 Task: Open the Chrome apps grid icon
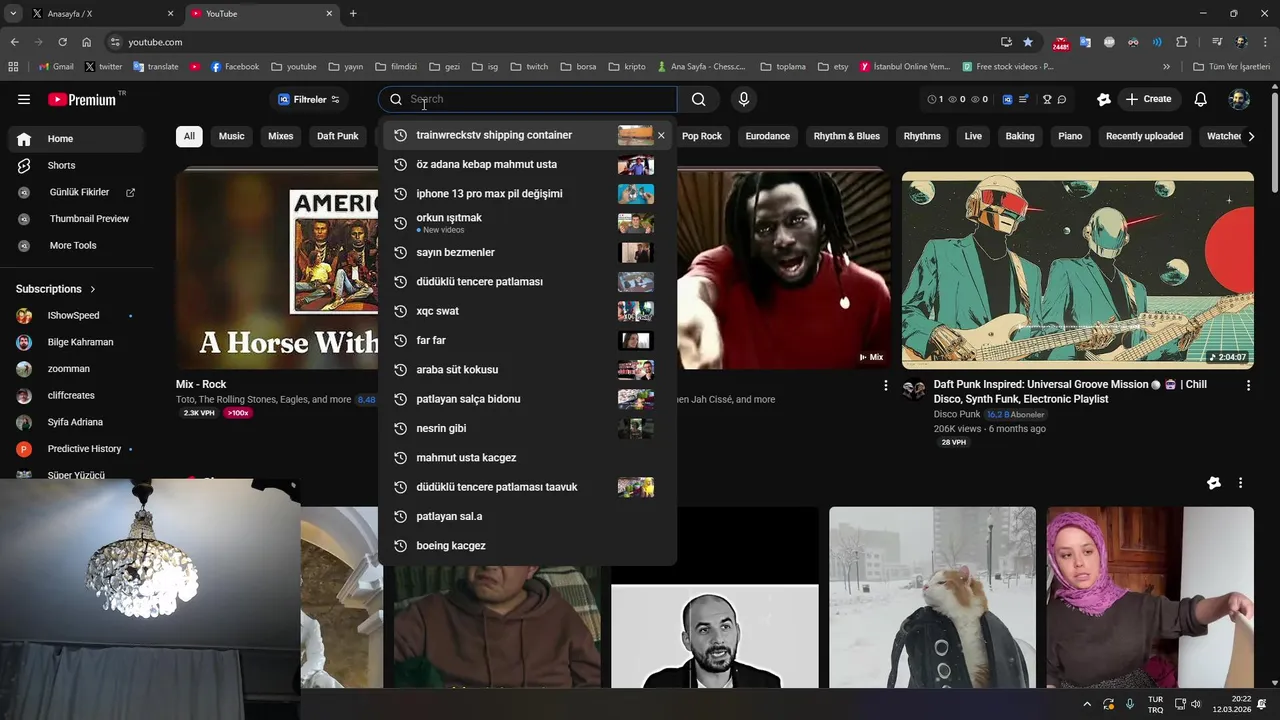(x=13, y=67)
